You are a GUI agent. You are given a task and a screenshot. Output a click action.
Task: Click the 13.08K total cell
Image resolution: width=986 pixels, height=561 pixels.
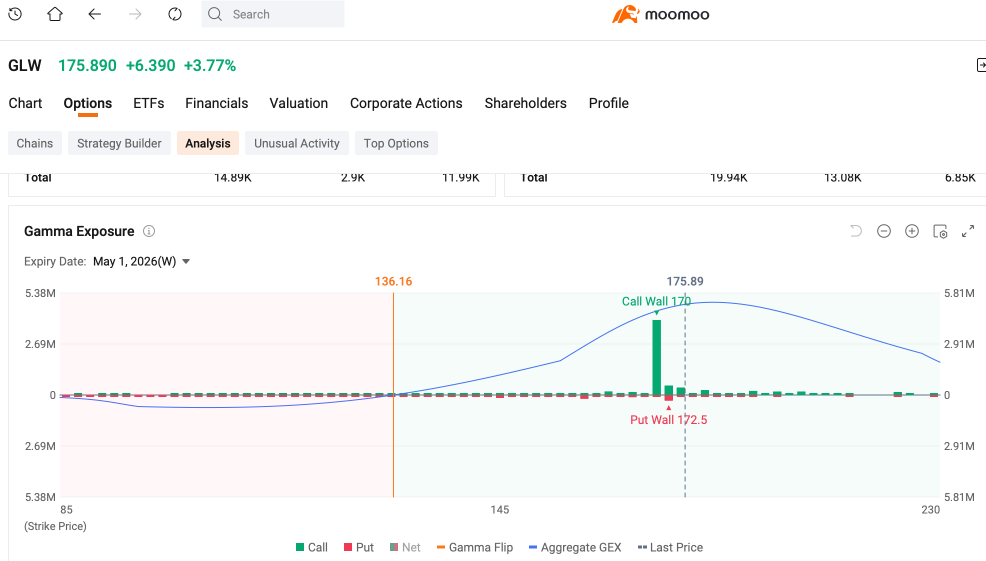pos(843,178)
